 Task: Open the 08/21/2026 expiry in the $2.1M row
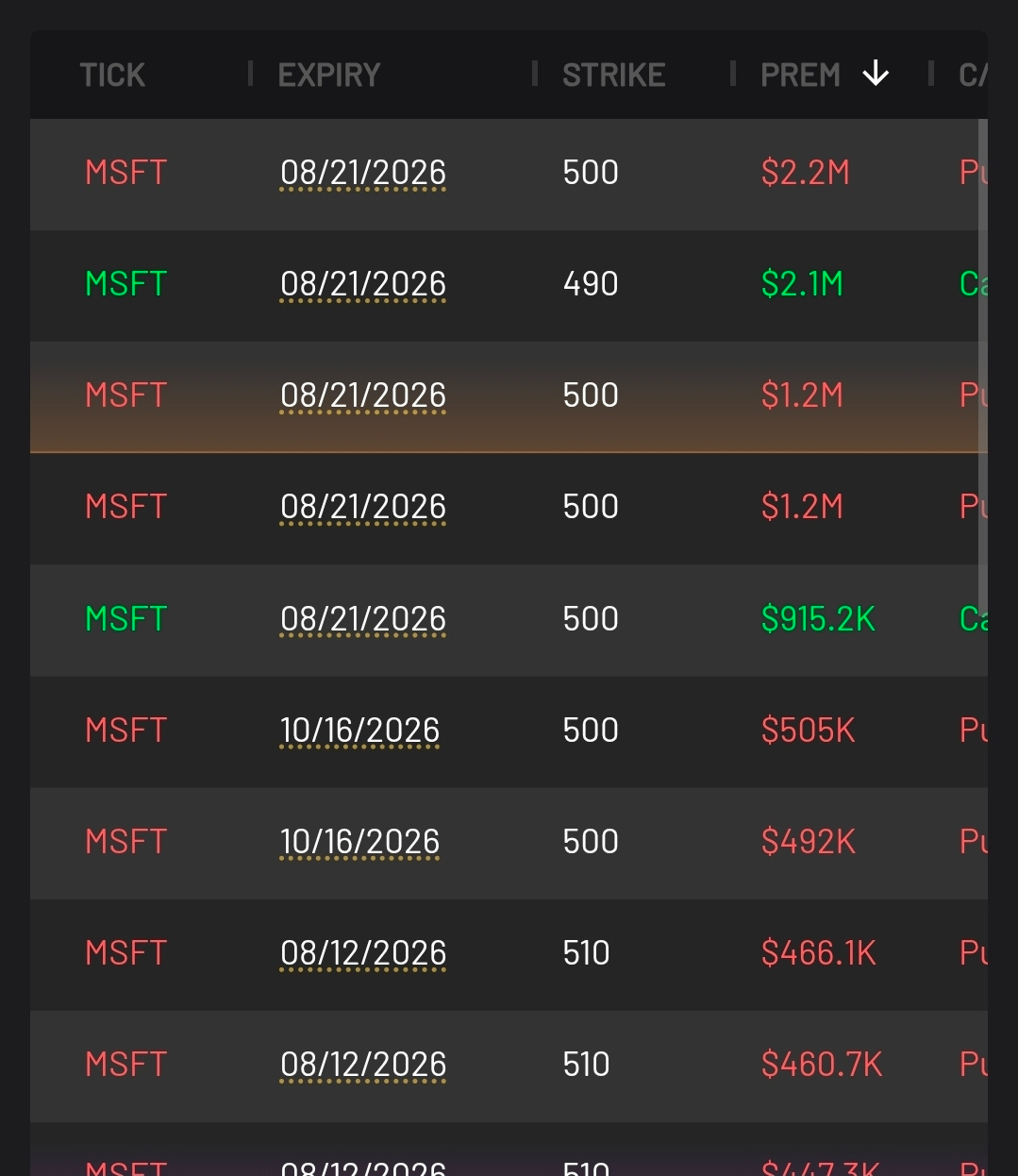(x=363, y=284)
